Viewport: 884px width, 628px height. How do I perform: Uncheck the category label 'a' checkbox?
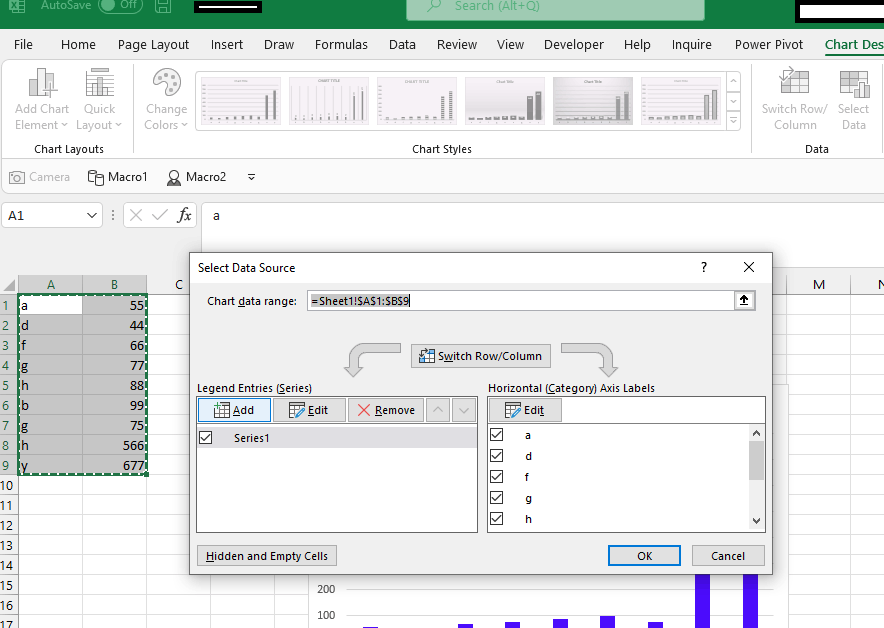[x=497, y=435]
